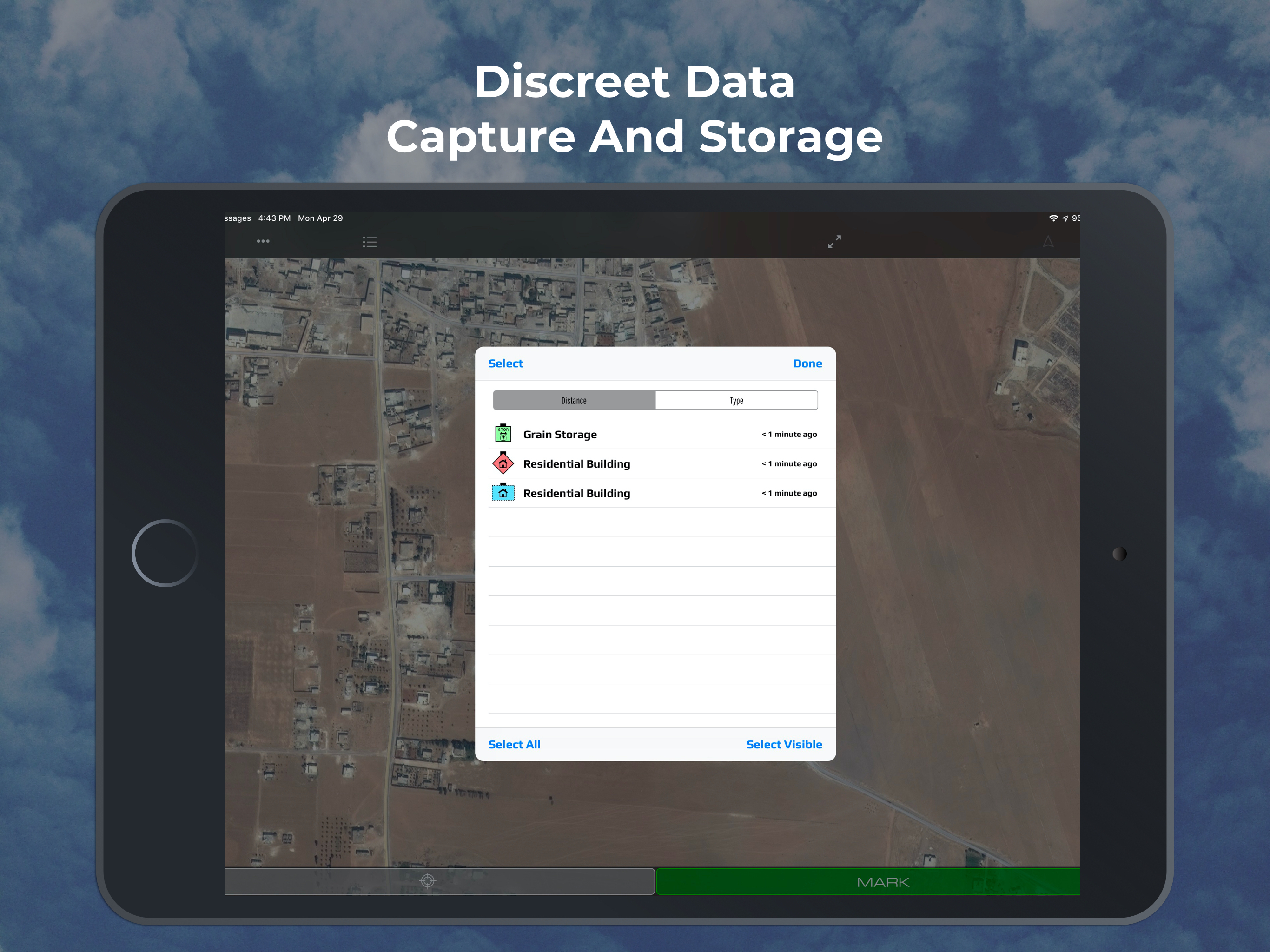Select the second Residential Building row label
Image resolution: width=1270 pixels, height=952 pixels.
576,493
